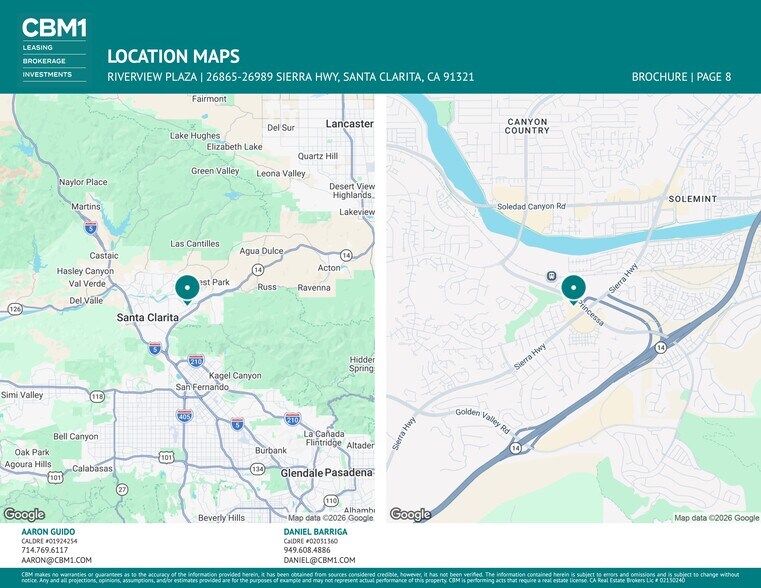
Task: Select the Lancaster label on regional map
Action: (349, 124)
